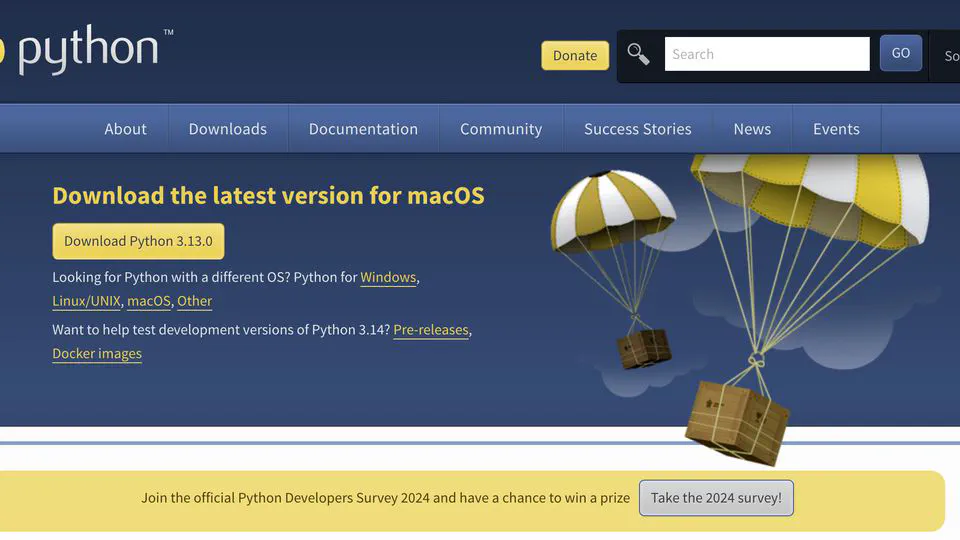Open the News menu
This screenshot has width=960, height=540.
[x=752, y=129]
